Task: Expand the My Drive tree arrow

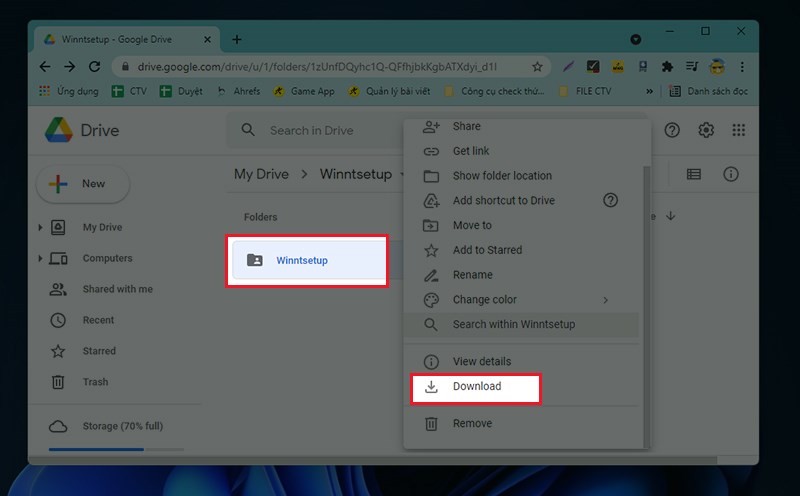Action: [40, 227]
